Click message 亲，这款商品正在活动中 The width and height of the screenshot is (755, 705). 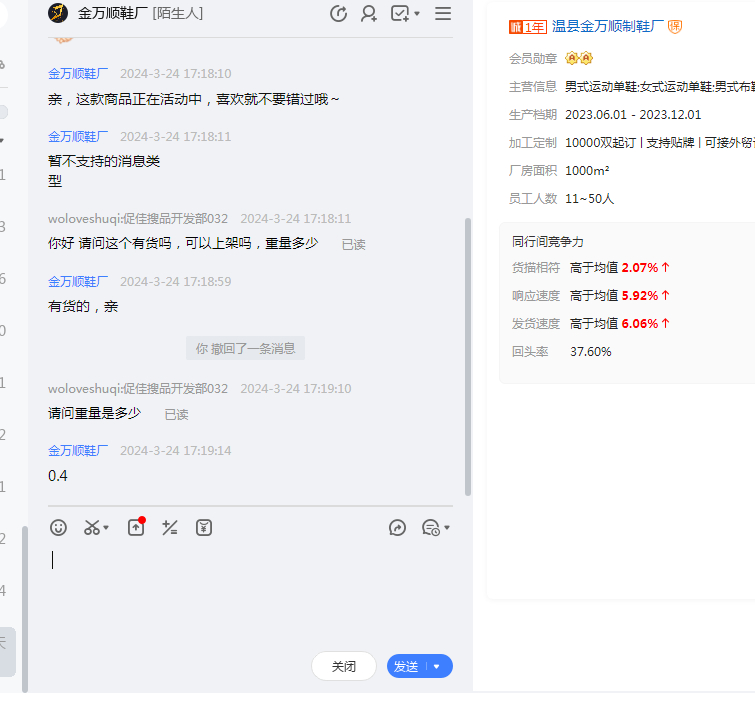[x=194, y=99]
